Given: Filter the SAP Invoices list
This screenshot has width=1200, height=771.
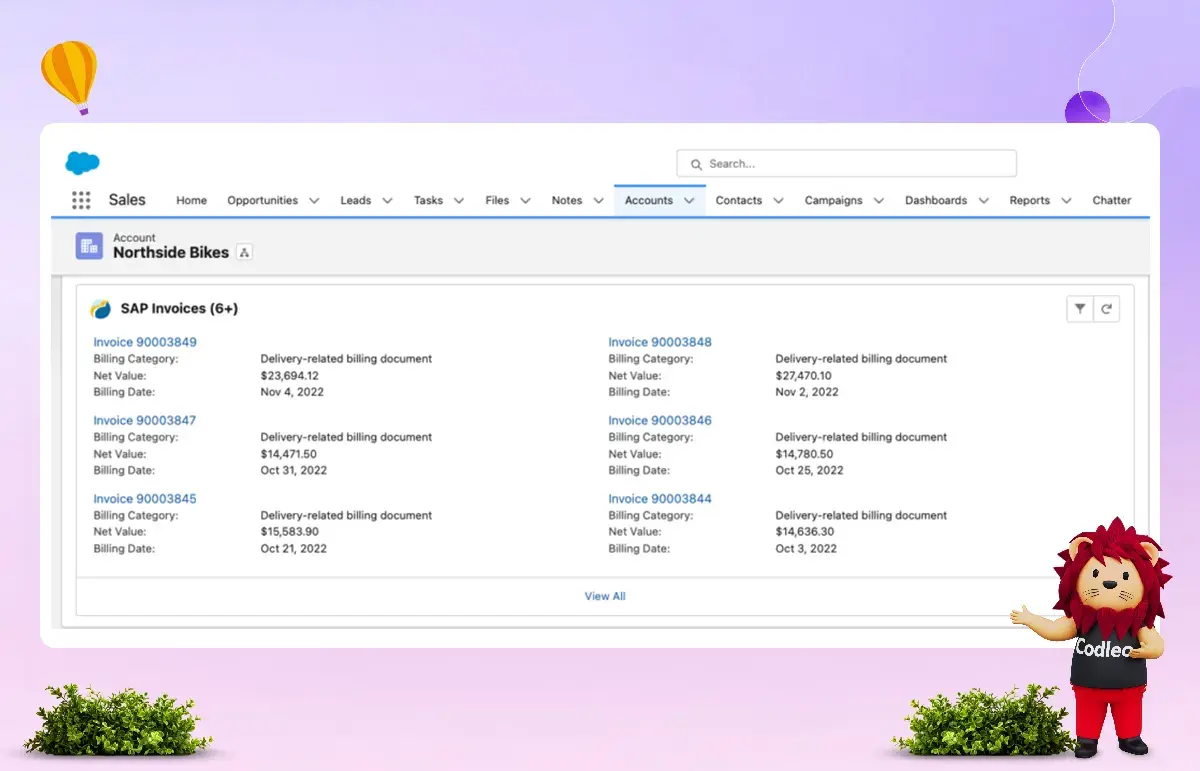Looking at the screenshot, I should (1080, 309).
